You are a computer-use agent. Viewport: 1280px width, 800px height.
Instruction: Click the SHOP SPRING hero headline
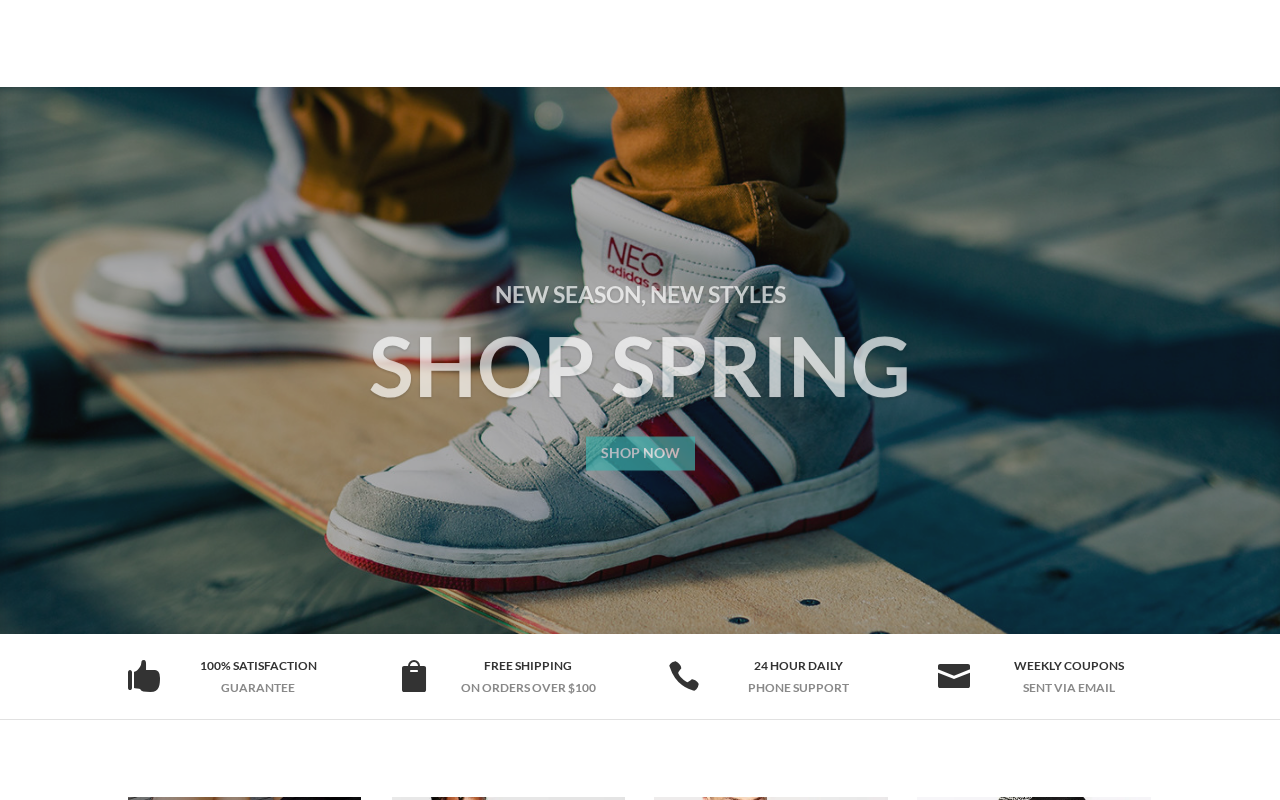[640, 367]
